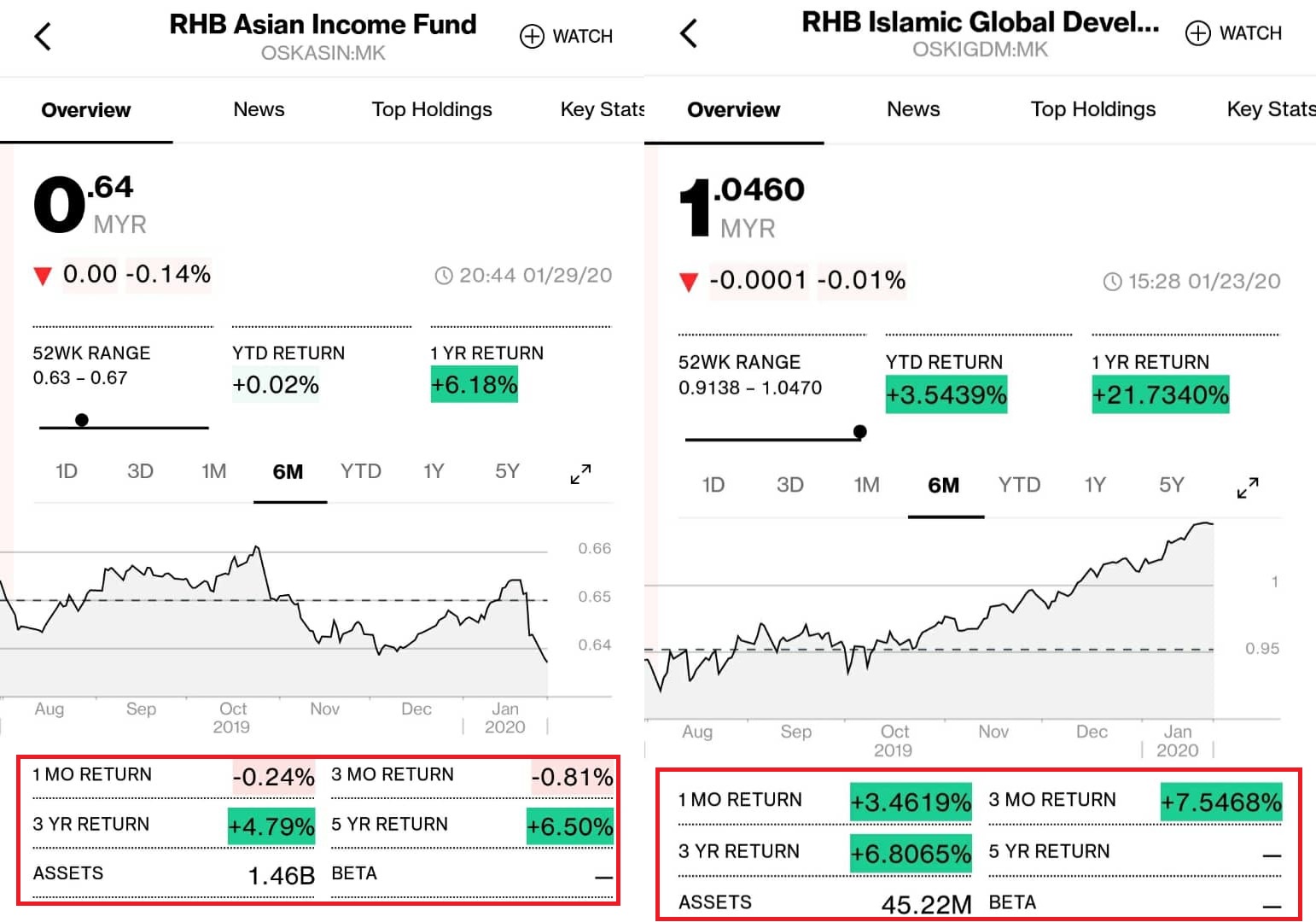Switch Asian Income chart to YTD range
The image size is (1316, 922).
[361, 471]
